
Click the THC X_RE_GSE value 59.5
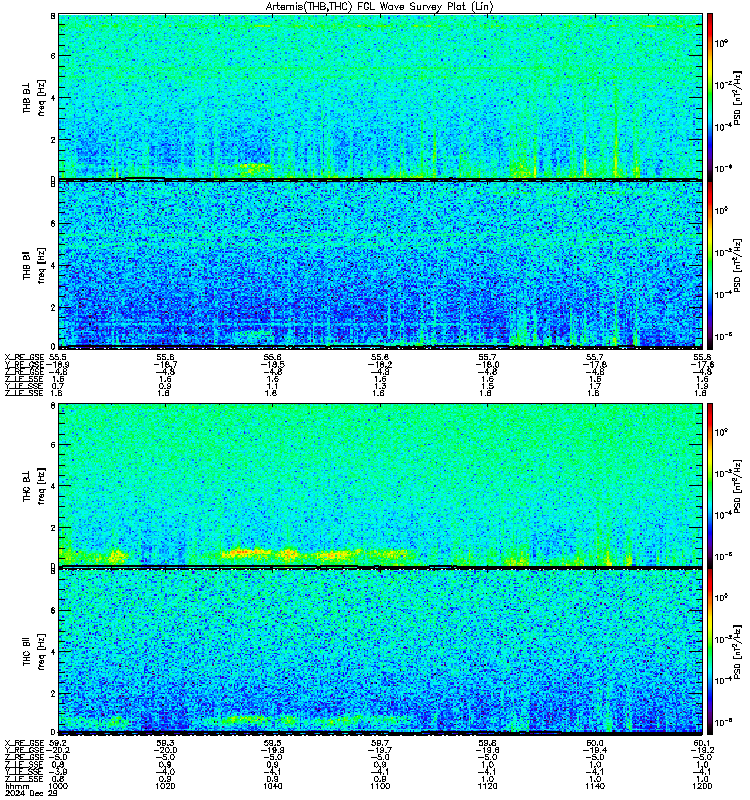point(272,743)
